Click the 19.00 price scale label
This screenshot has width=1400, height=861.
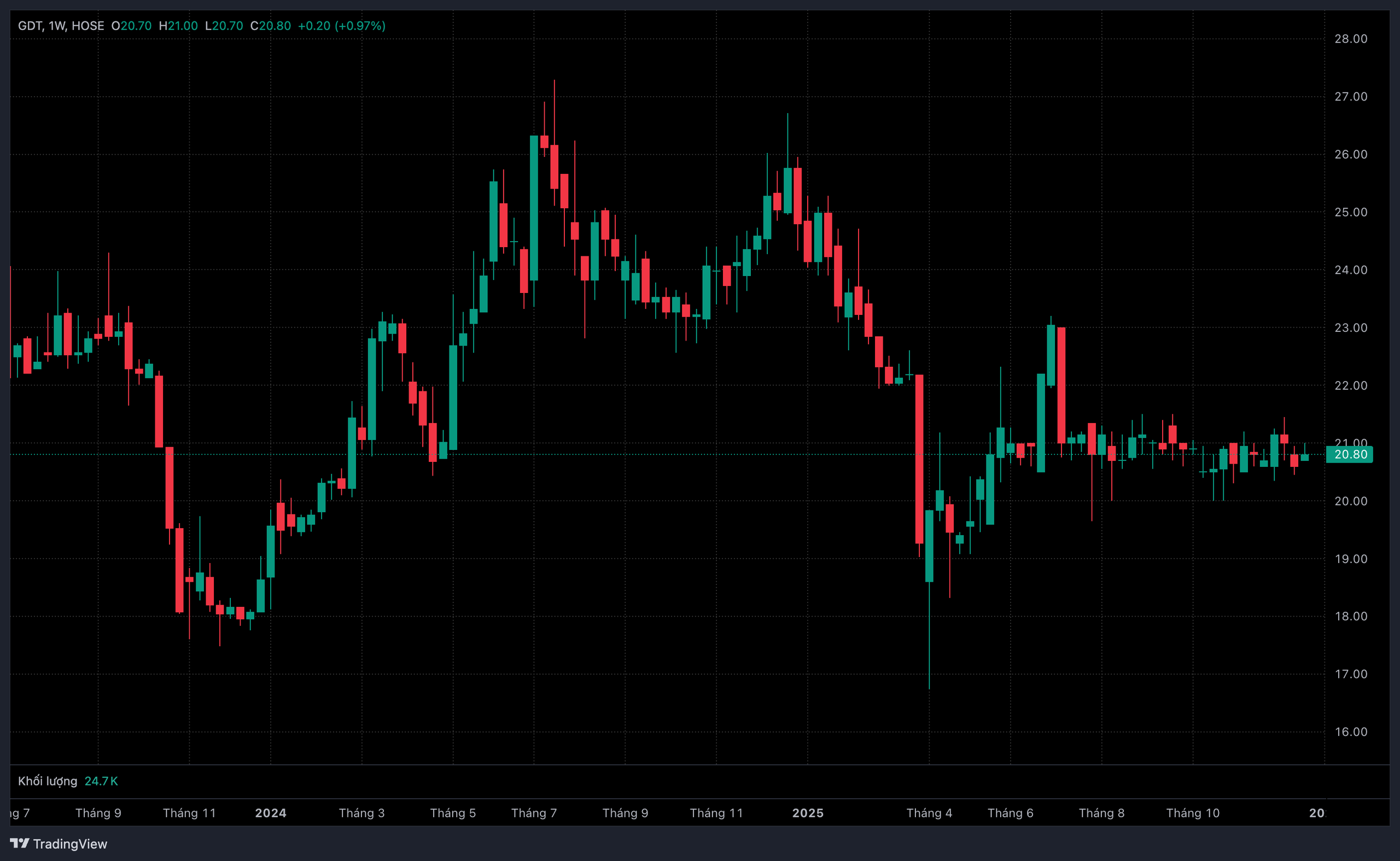point(1350,559)
